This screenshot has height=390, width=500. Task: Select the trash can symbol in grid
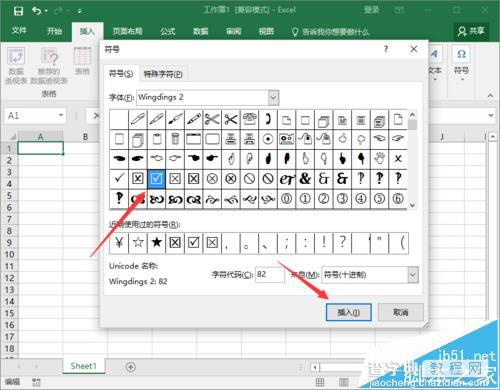[175, 139]
